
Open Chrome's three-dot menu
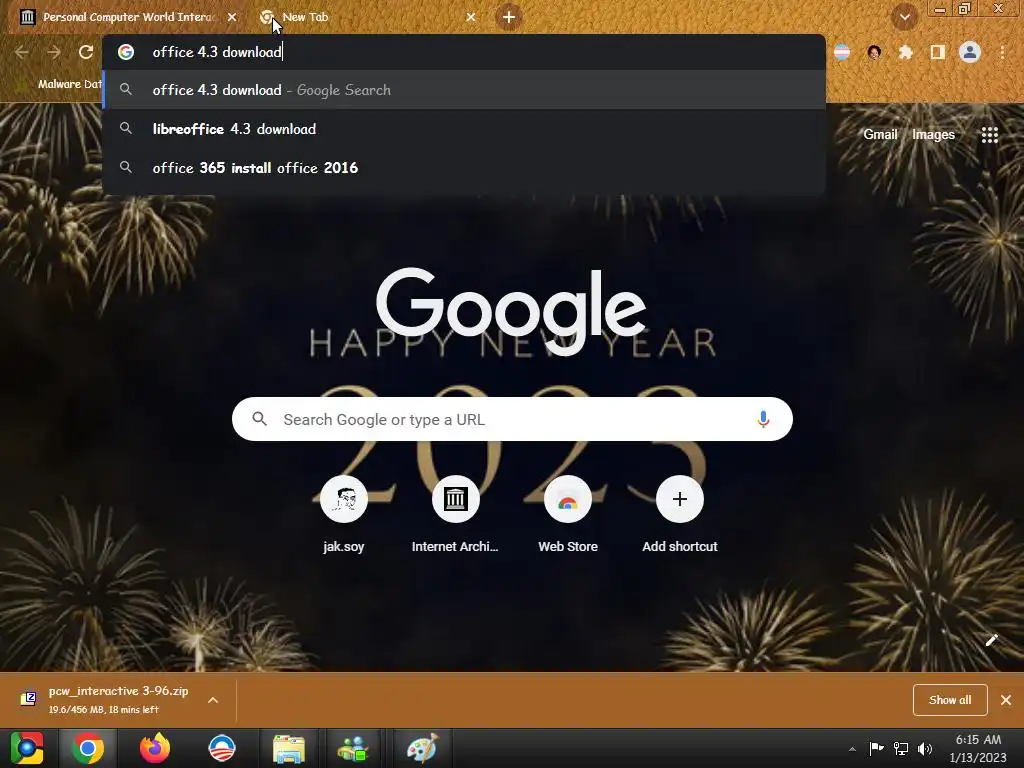tap(1002, 52)
